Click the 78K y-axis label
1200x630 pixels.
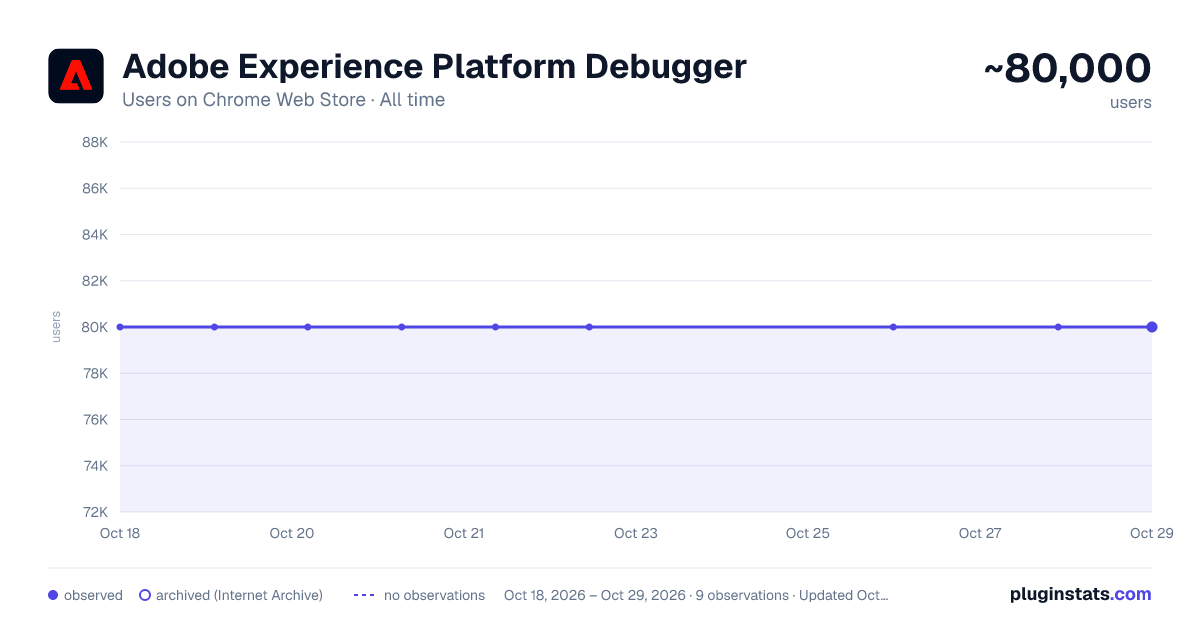click(x=95, y=373)
